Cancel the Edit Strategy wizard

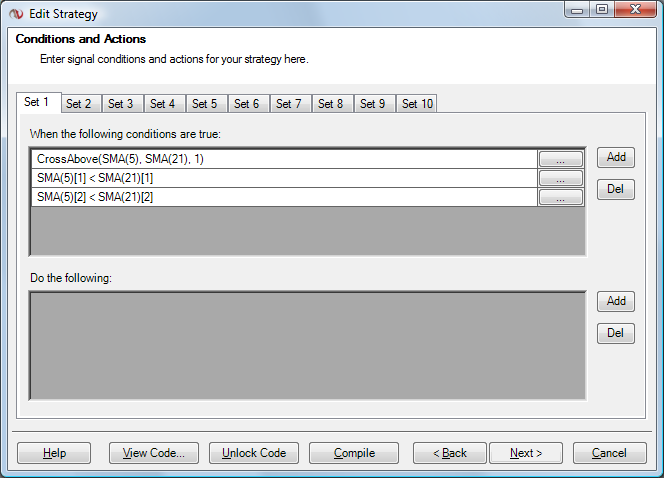coord(609,453)
